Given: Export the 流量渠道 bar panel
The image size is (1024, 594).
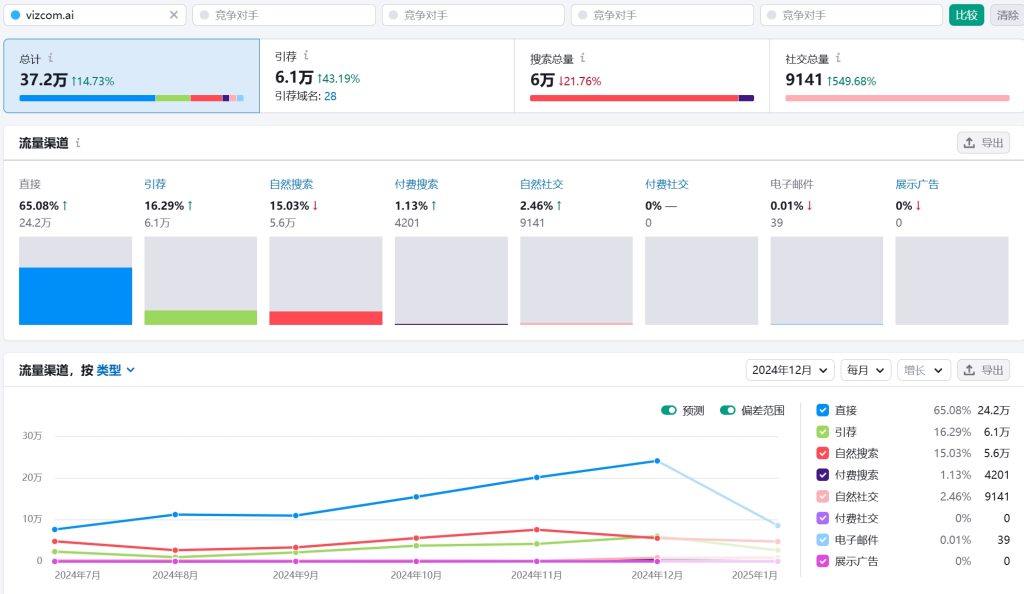Looking at the screenshot, I should tap(983, 143).
